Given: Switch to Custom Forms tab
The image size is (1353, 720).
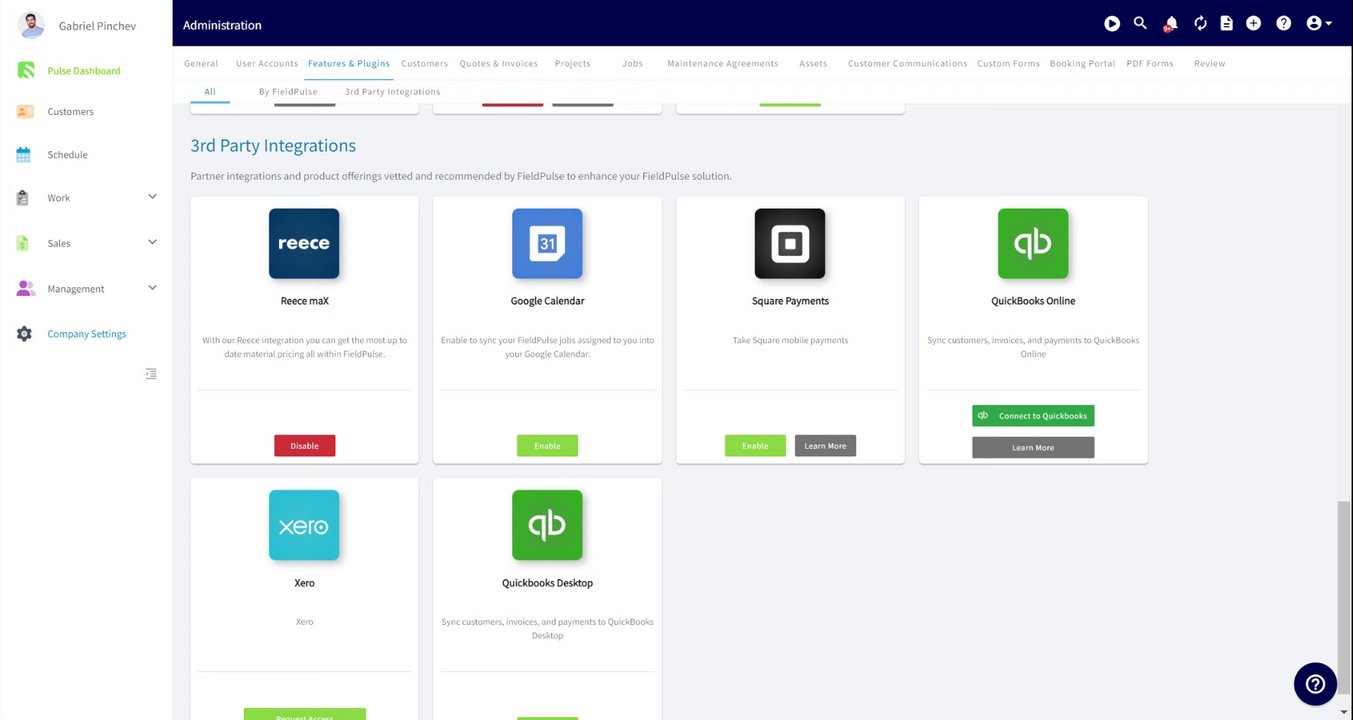Looking at the screenshot, I should 1008,63.
